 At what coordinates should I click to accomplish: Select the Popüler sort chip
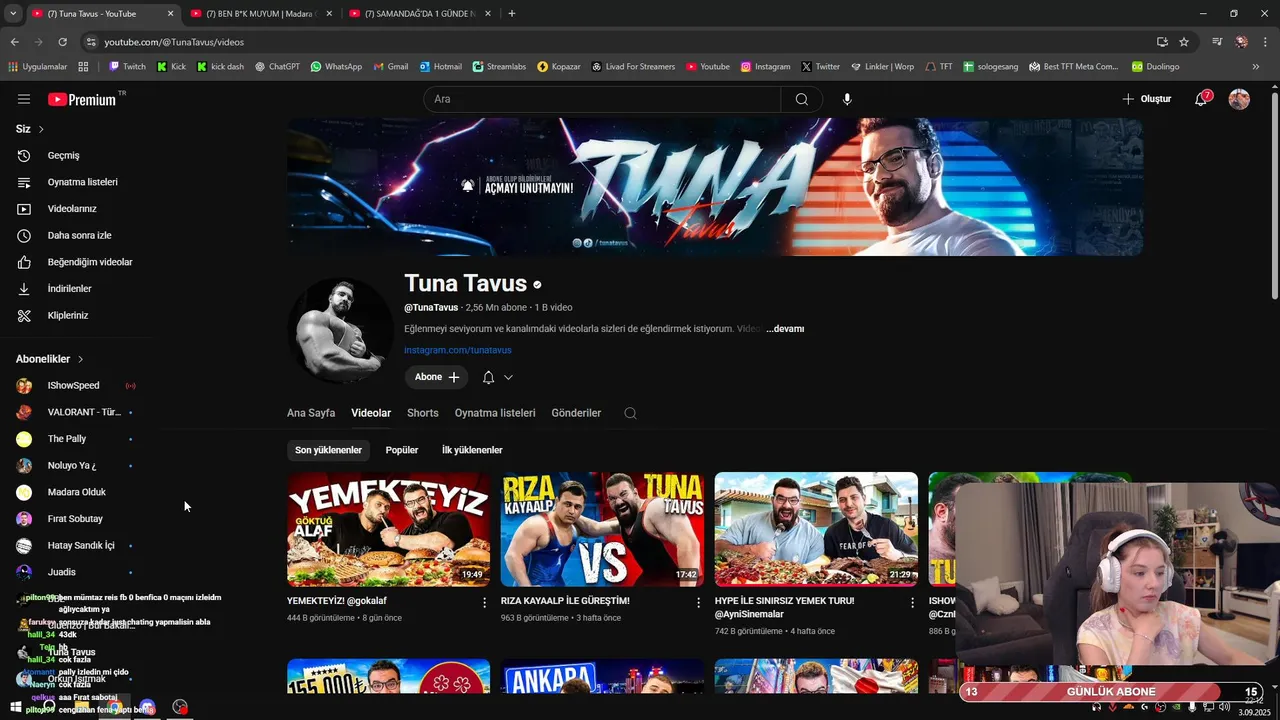[x=402, y=450]
